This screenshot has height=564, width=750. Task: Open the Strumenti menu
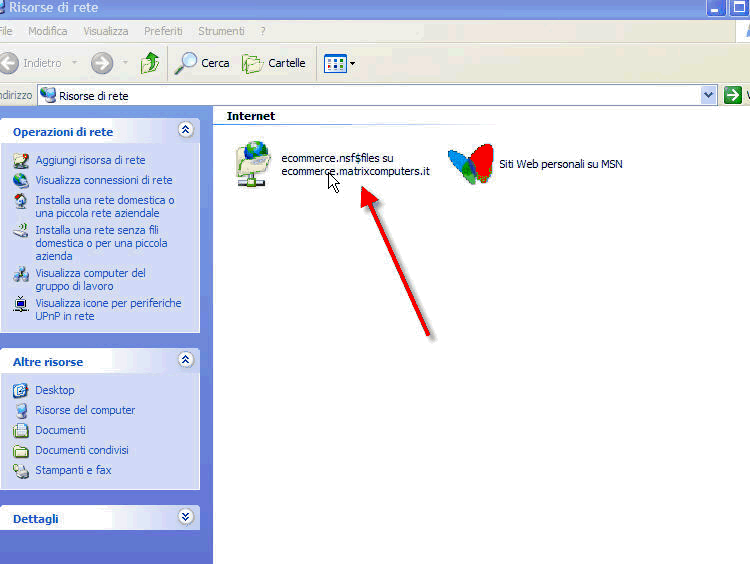pyautogui.click(x=221, y=31)
